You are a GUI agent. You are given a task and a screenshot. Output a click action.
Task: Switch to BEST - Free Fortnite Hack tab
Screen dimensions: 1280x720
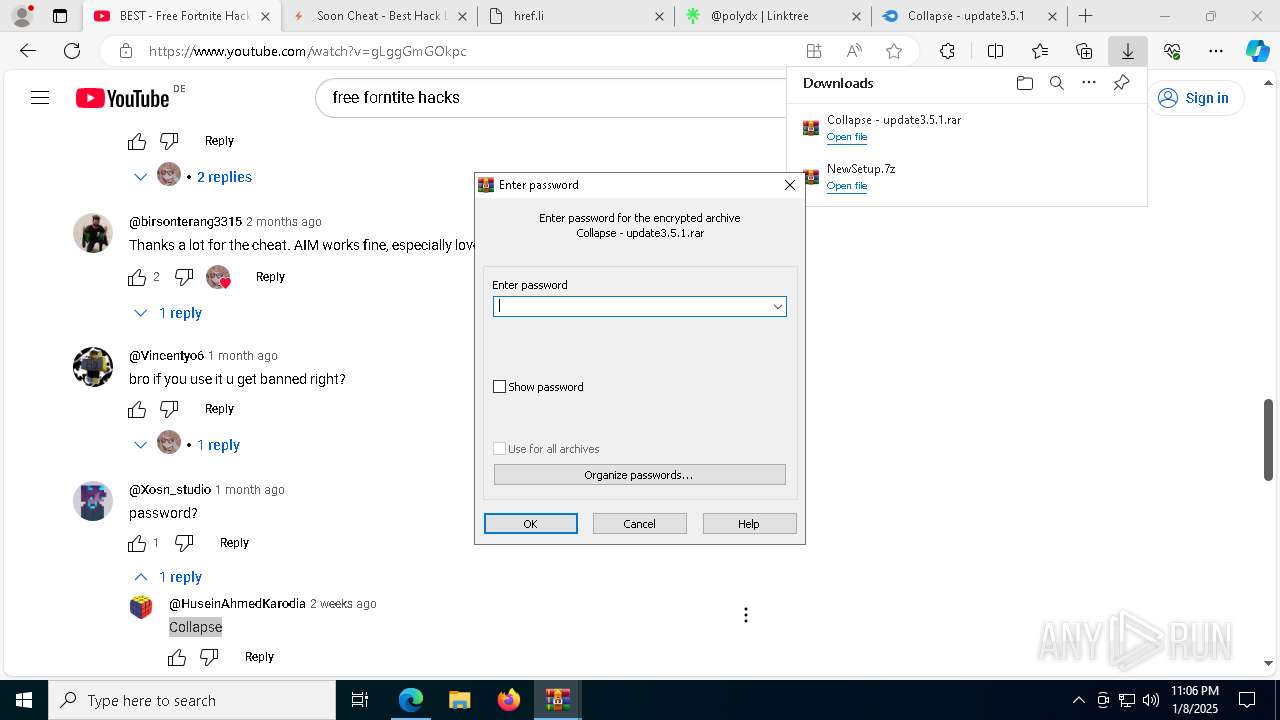(182, 16)
